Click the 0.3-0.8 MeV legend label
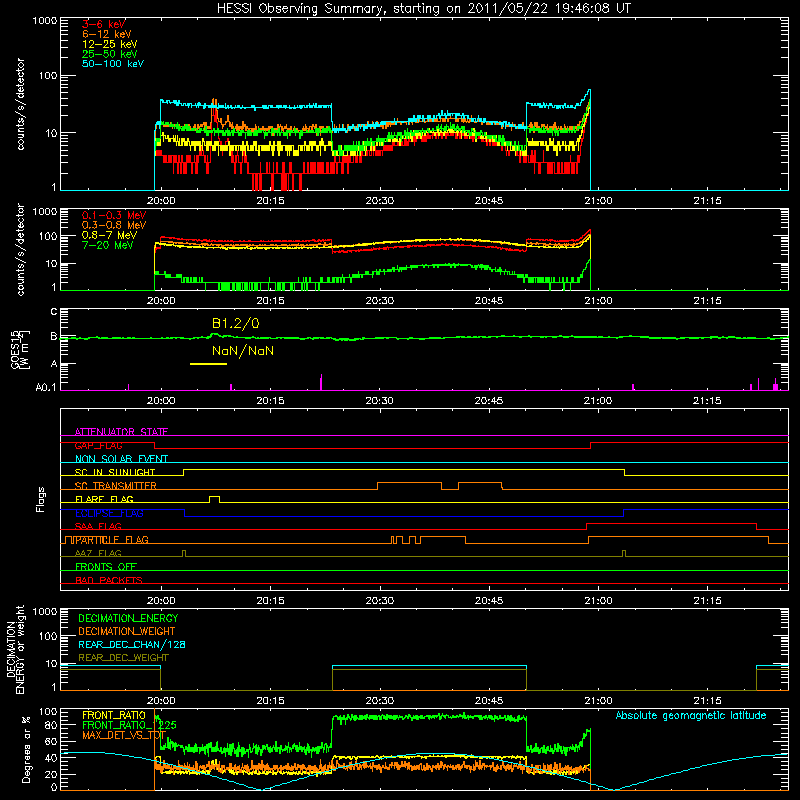Screen dimensions: 800x800 114,225
